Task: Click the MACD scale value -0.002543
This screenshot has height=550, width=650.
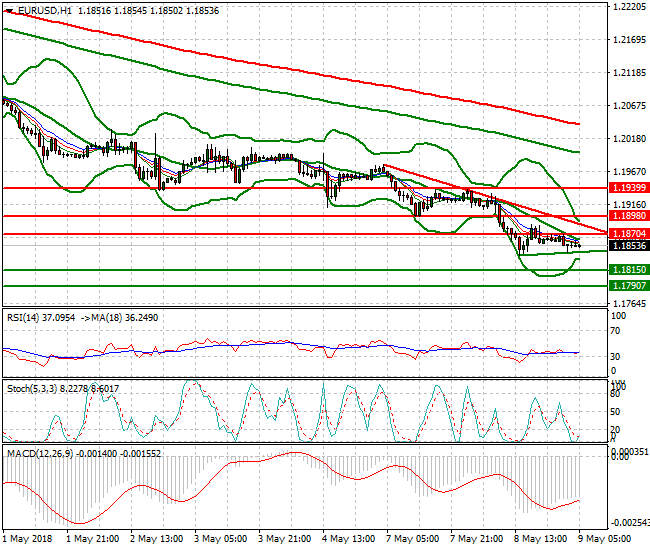Action: 632,522
